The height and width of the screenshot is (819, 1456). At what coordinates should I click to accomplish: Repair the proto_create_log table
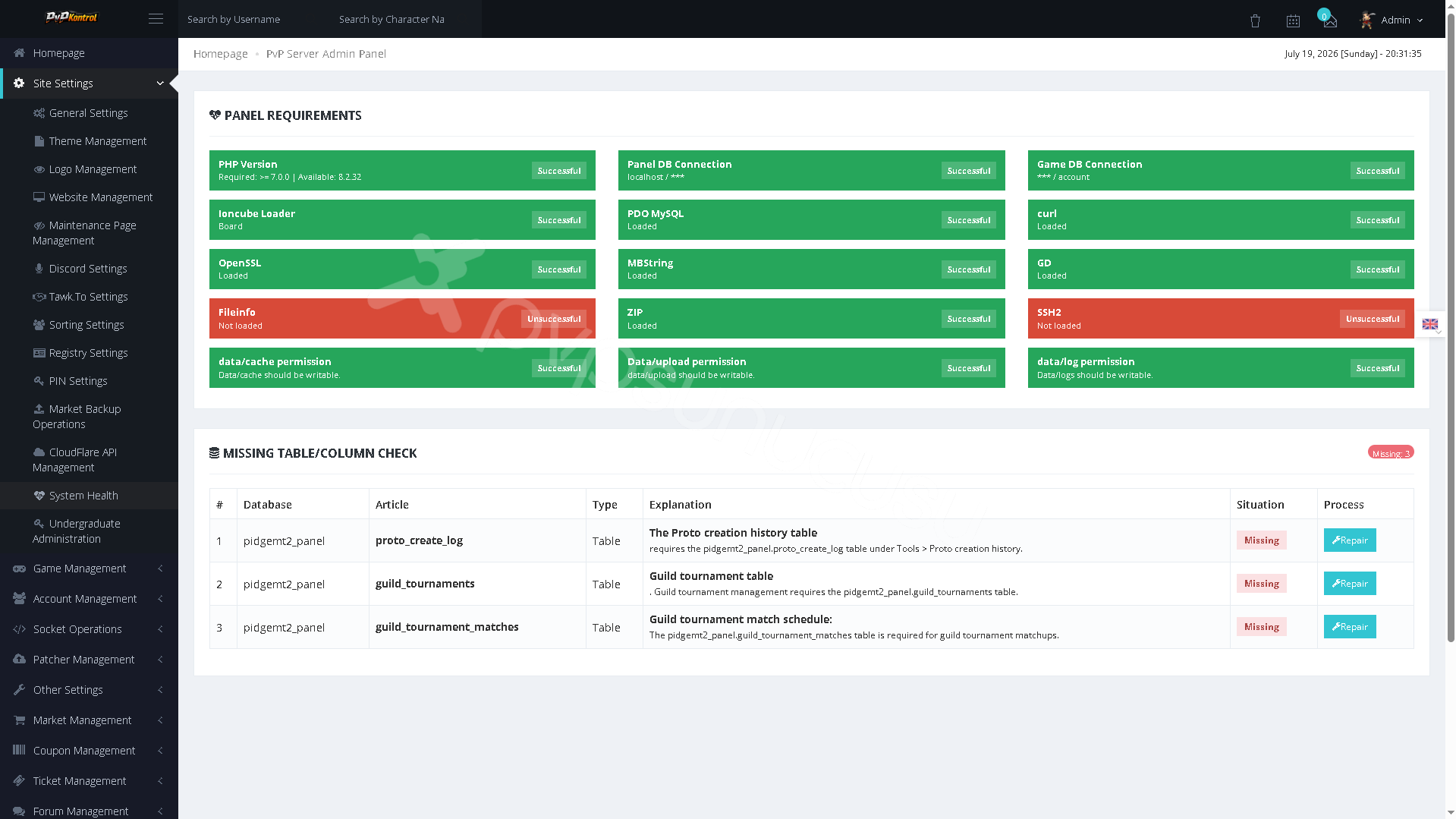[x=1350, y=540]
